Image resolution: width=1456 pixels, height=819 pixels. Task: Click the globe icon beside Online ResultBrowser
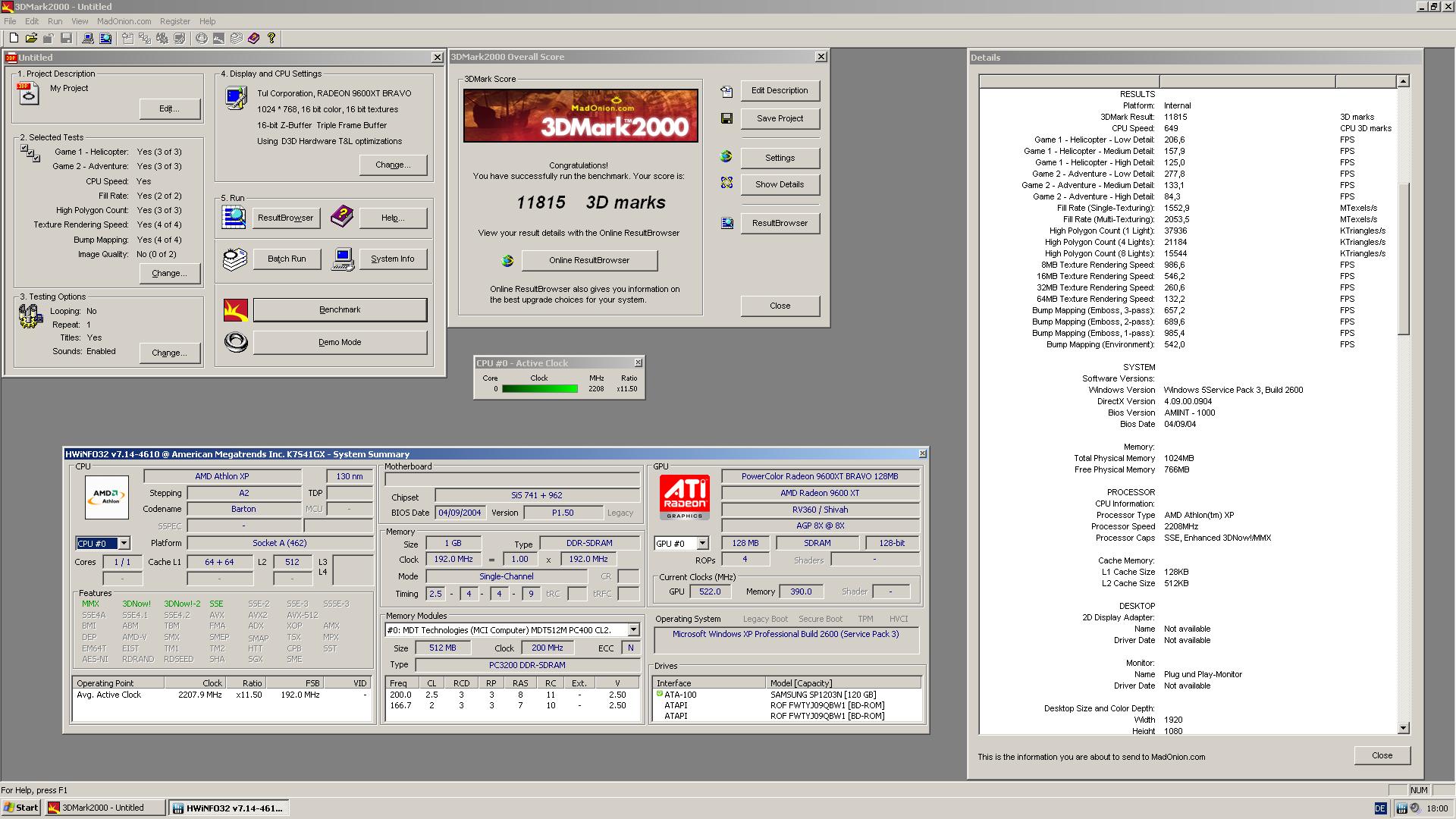tap(507, 261)
